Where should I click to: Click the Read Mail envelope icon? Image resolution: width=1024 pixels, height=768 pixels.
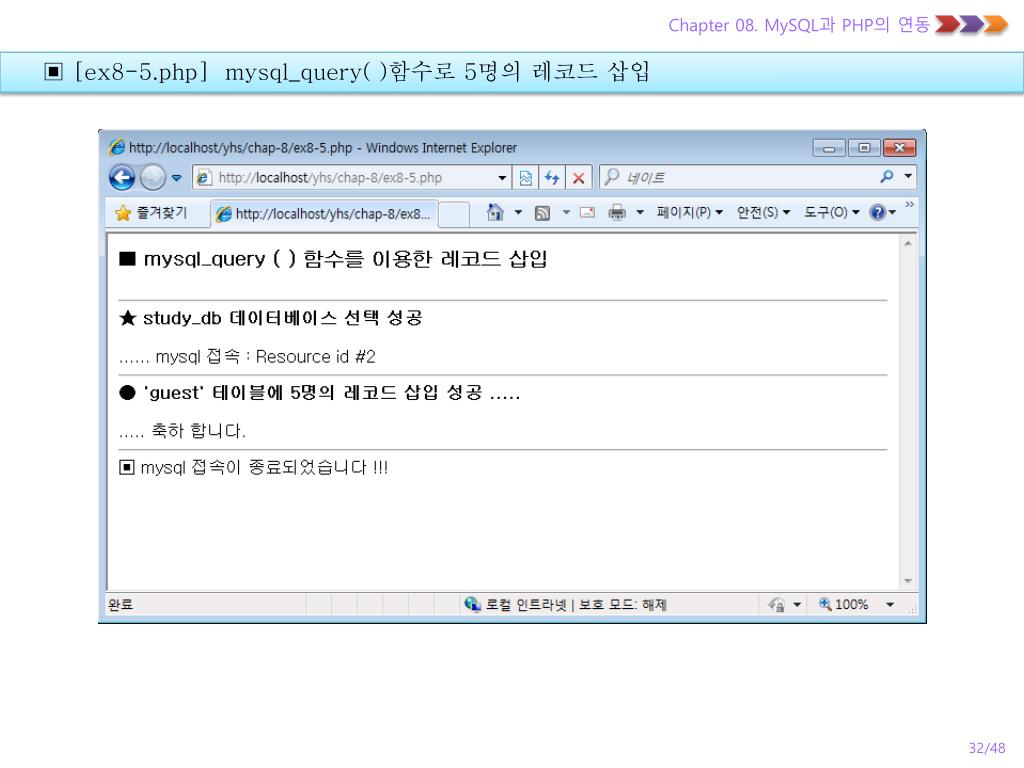point(587,212)
